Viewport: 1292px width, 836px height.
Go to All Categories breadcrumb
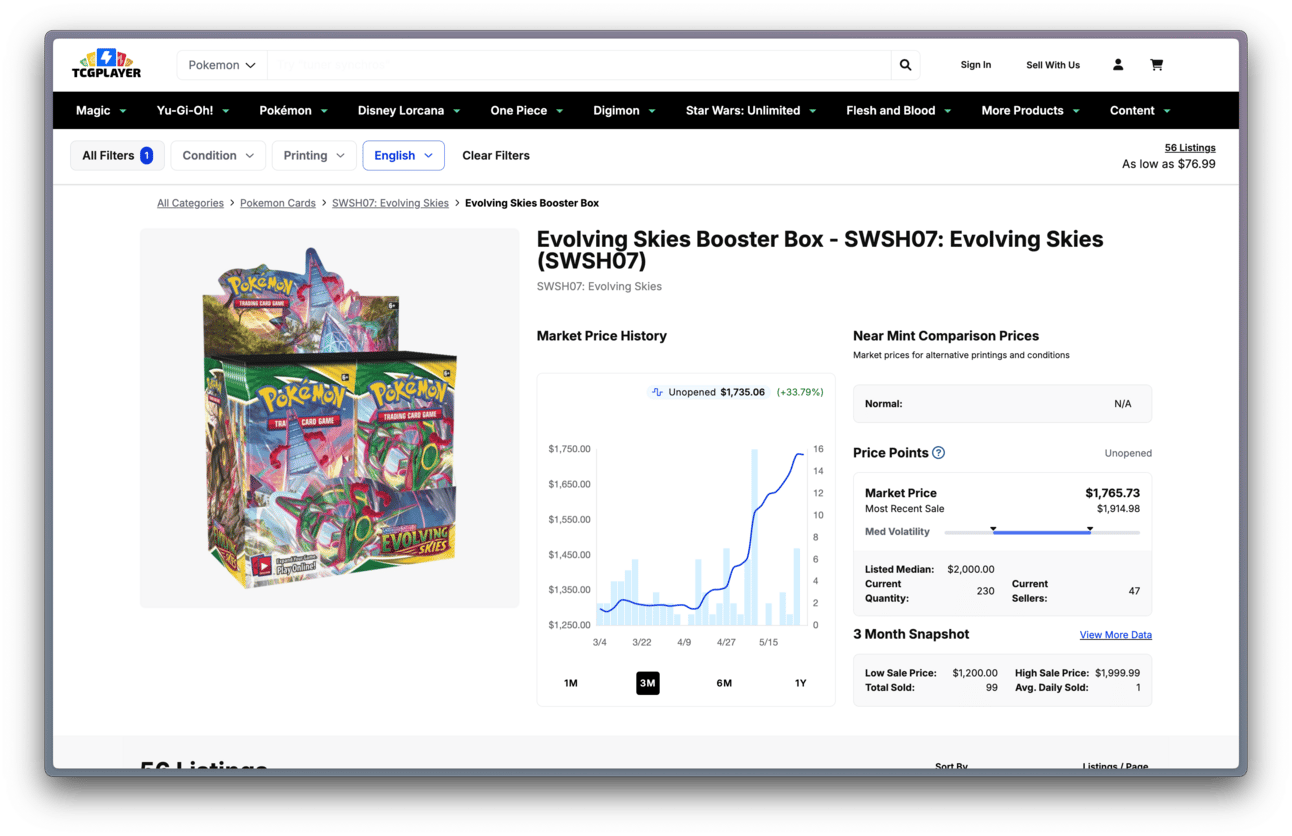point(190,203)
